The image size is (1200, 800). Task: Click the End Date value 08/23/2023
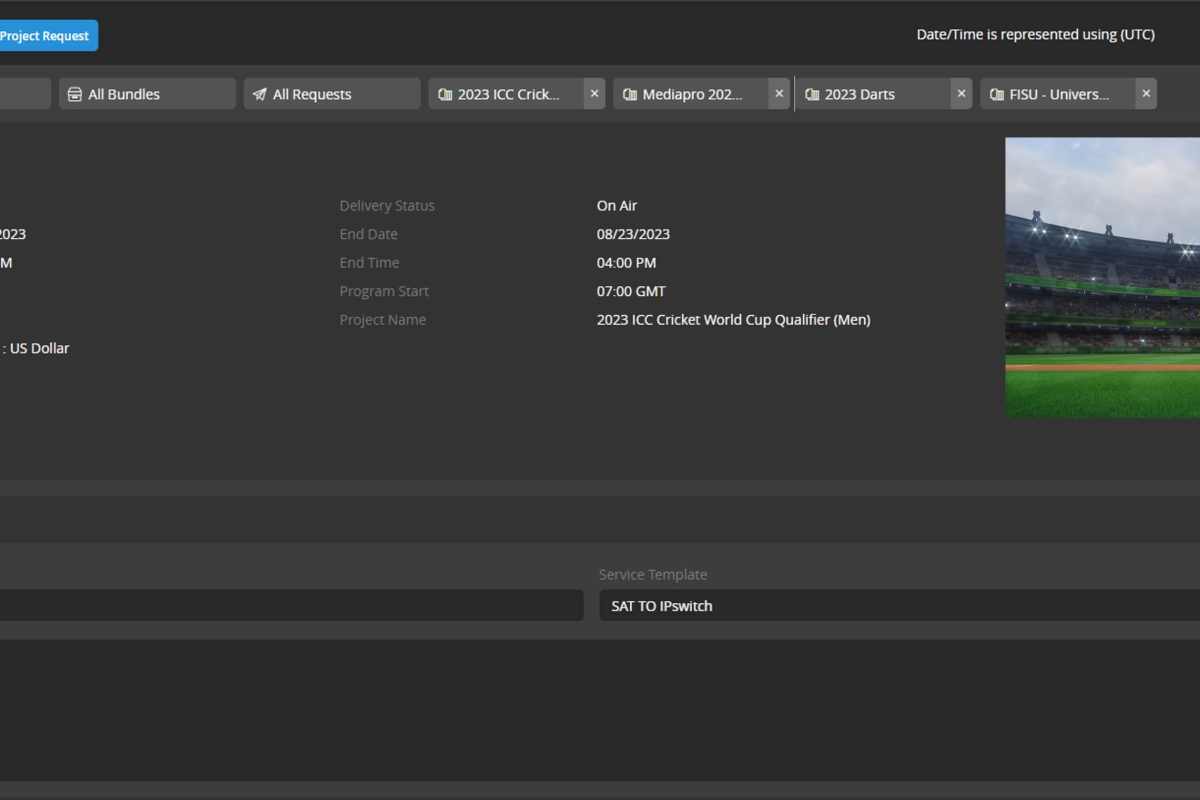[633, 234]
